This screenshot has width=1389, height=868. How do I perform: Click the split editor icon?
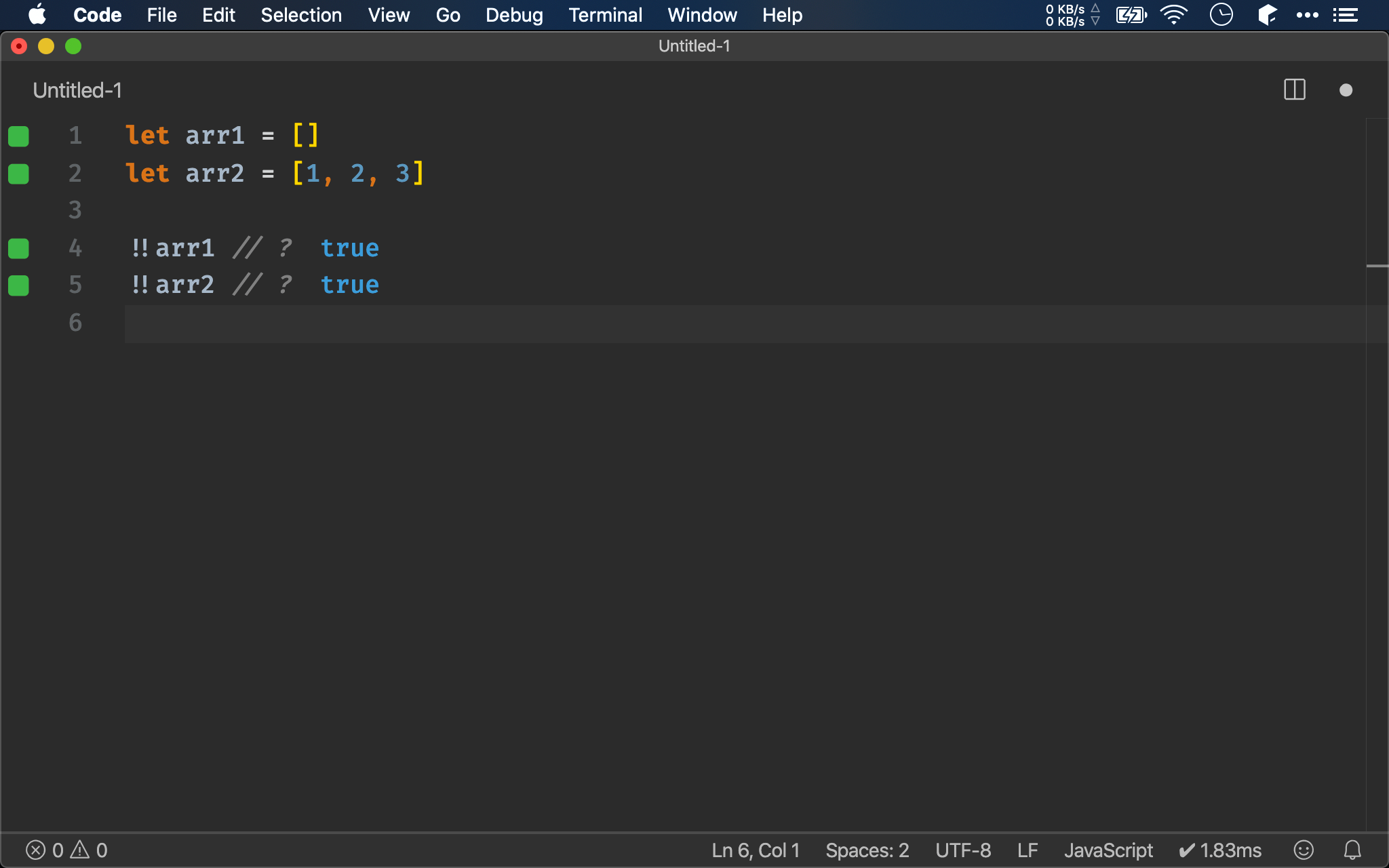(x=1295, y=89)
